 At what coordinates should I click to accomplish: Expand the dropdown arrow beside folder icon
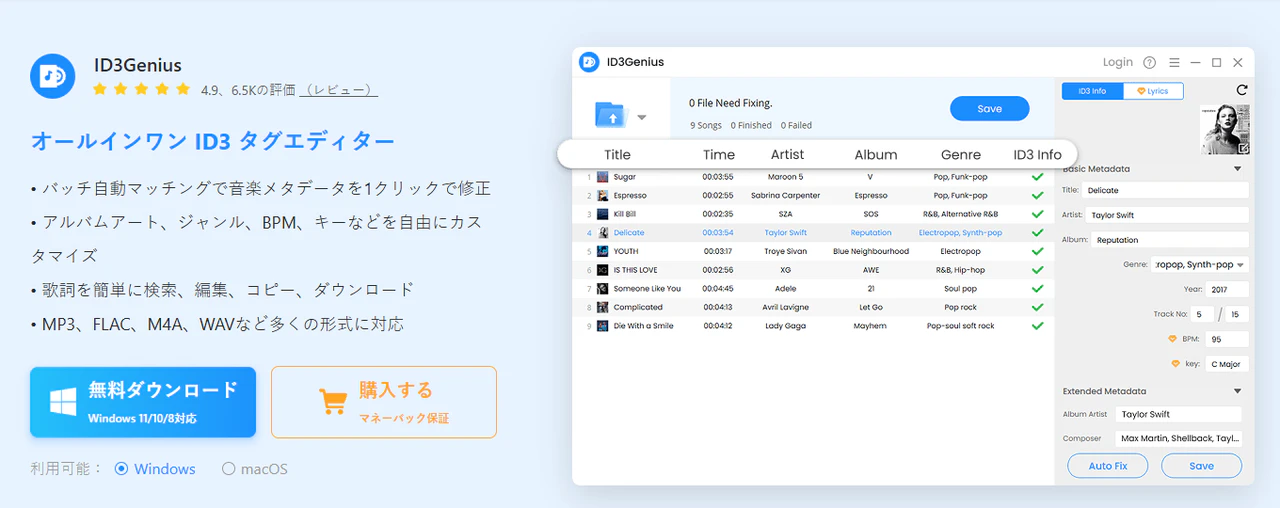pos(642,117)
